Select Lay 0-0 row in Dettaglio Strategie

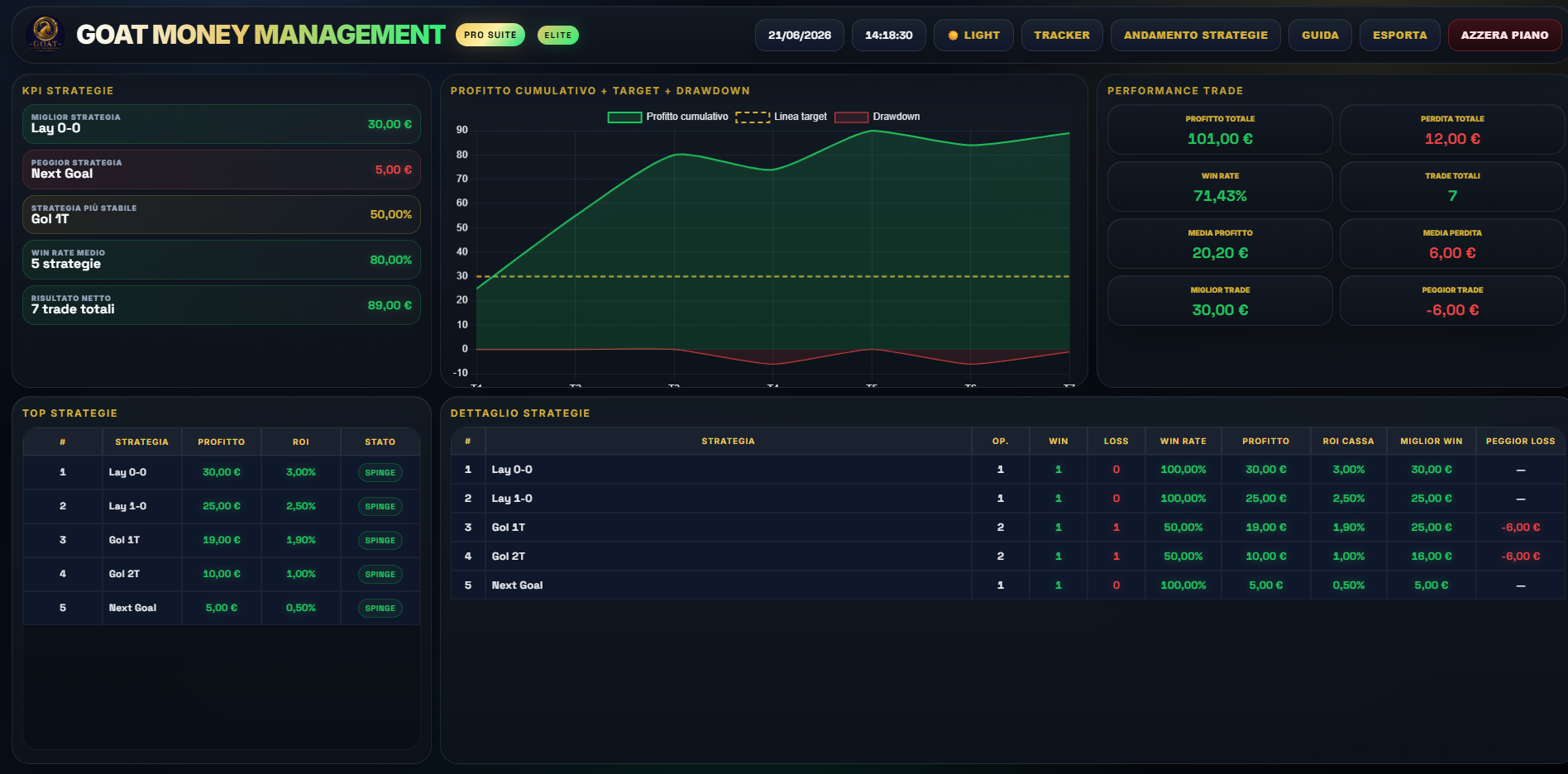[1007, 470]
